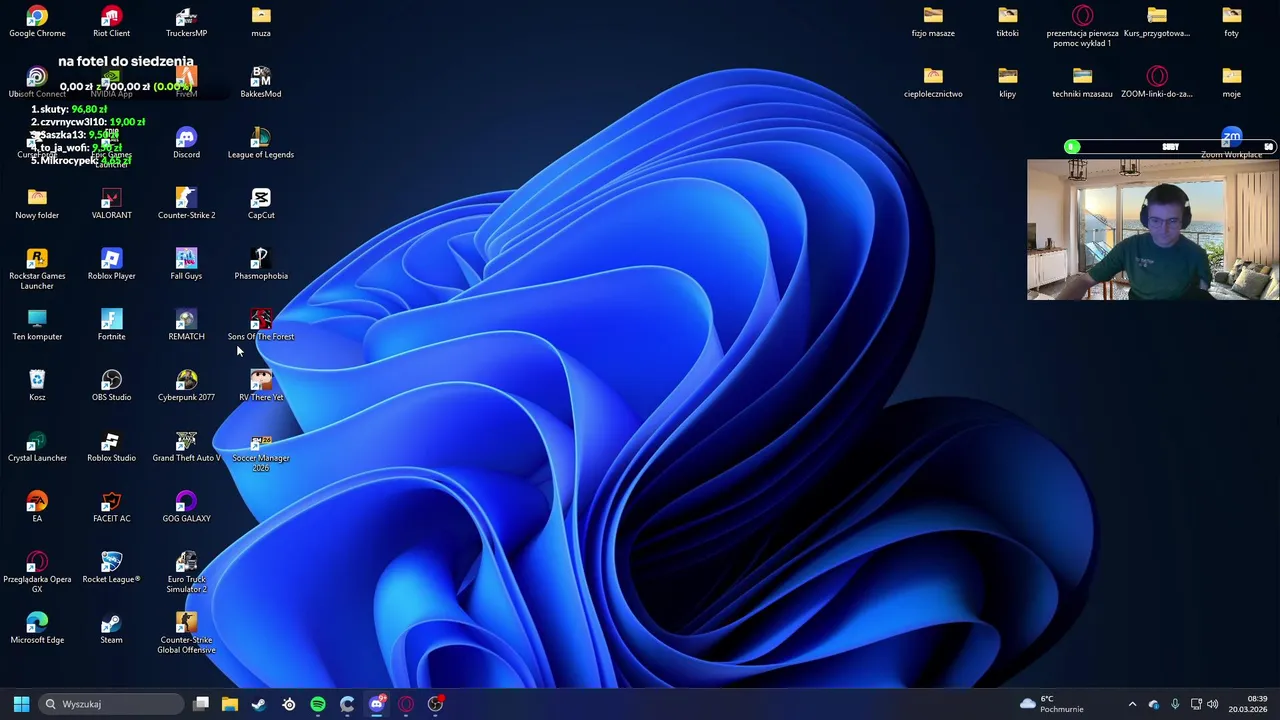Open Task View from the taskbar
1280x720 pixels.
(201, 704)
